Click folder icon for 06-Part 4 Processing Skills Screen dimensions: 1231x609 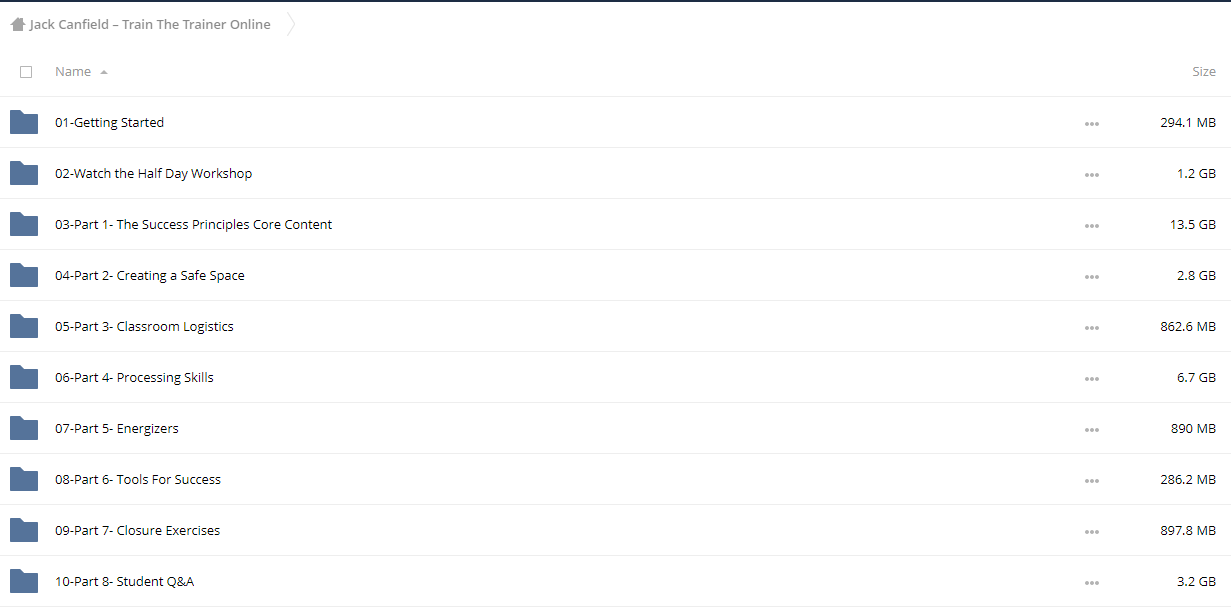click(x=24, y=377)
